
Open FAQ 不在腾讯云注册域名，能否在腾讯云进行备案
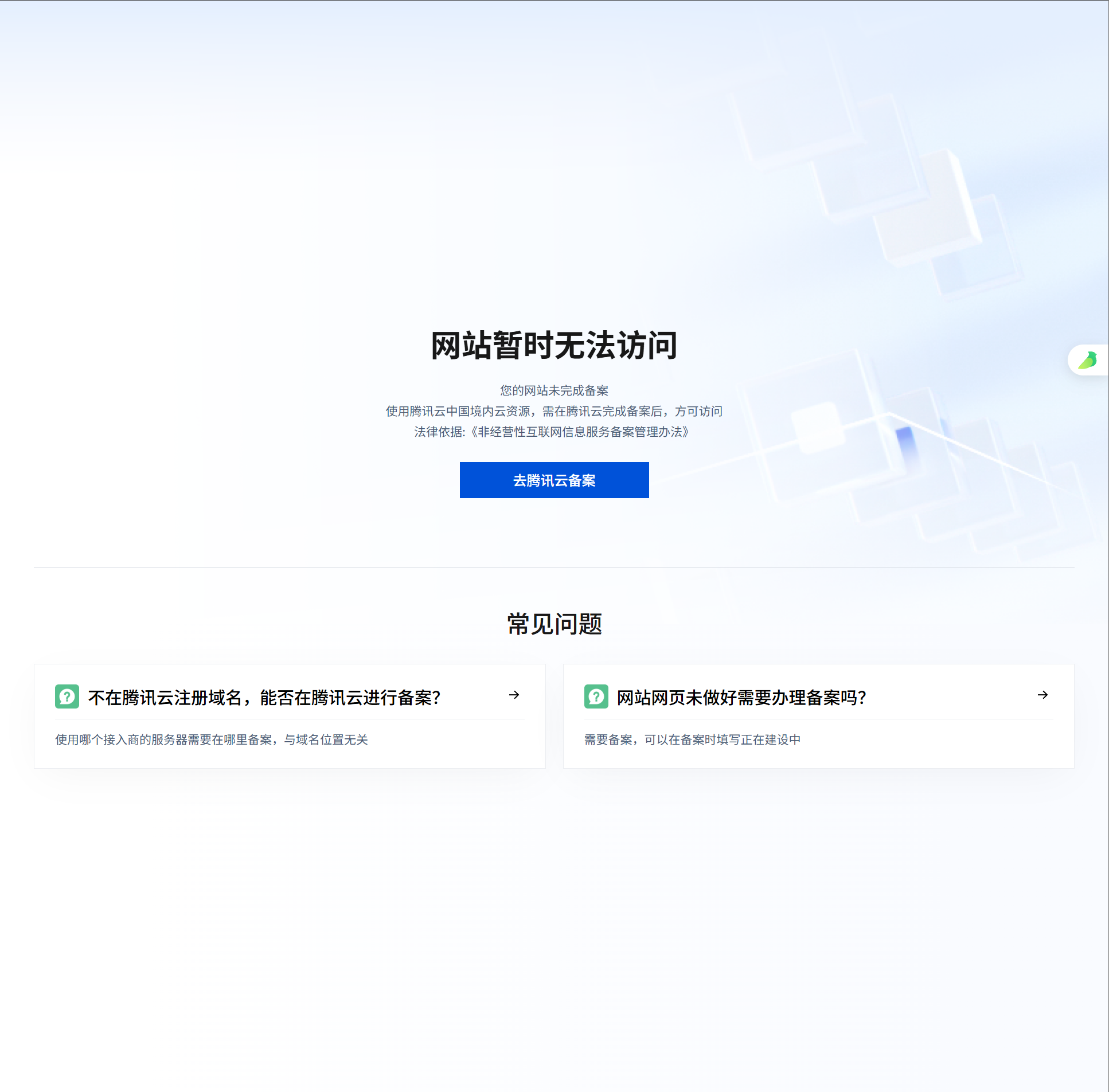[264, 698]
